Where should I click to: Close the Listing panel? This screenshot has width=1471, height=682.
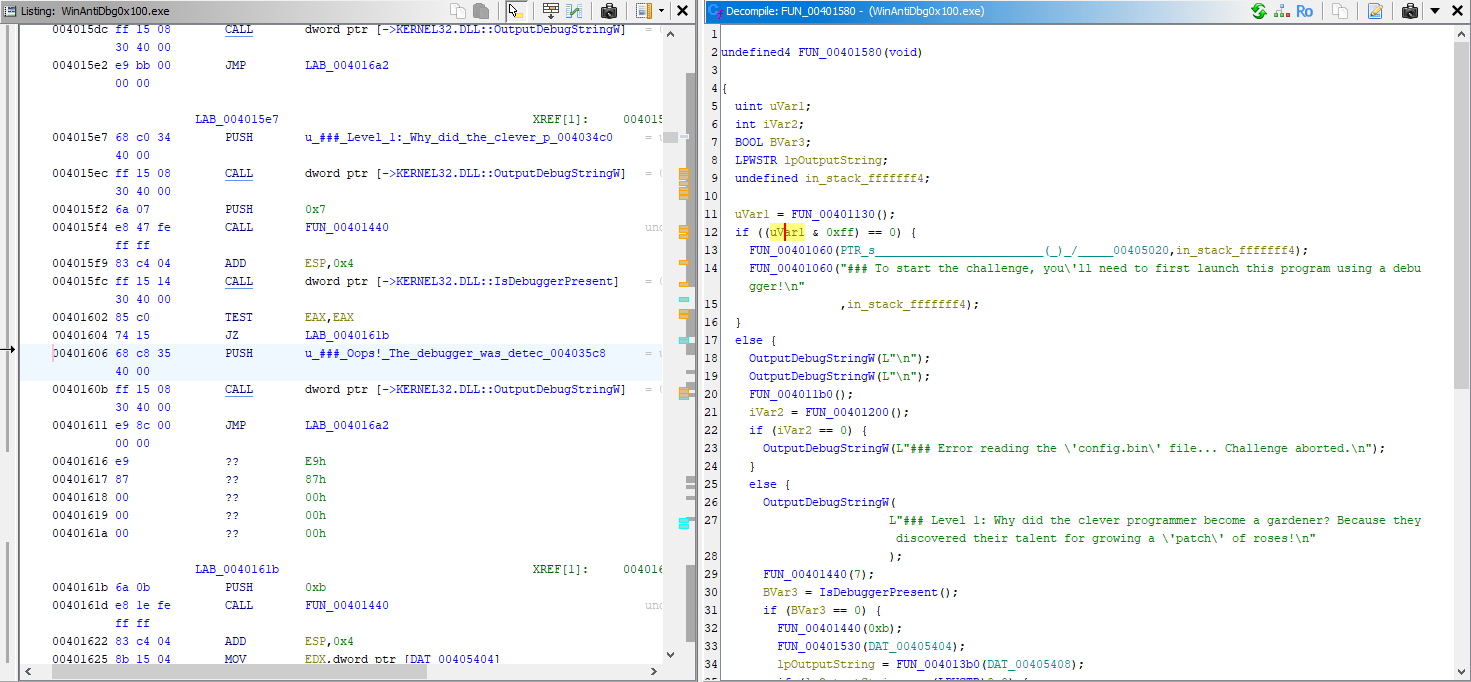point(682,11)
